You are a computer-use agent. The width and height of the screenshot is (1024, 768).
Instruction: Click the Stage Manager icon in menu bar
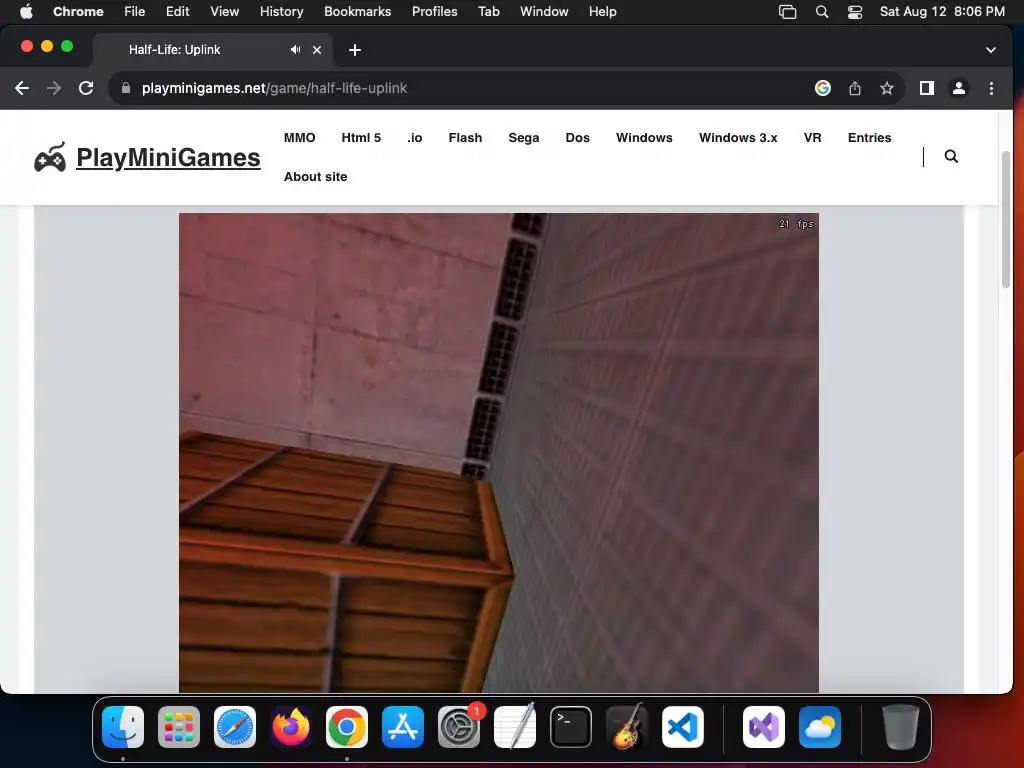point(788,12)
